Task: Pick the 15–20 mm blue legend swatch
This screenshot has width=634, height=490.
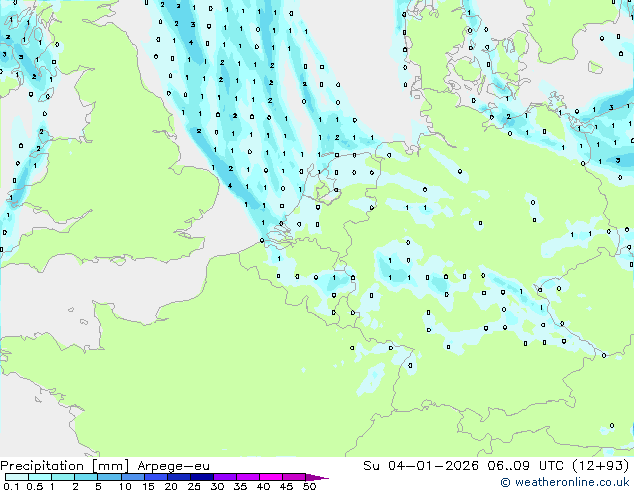Action: (x=155, y=477)
